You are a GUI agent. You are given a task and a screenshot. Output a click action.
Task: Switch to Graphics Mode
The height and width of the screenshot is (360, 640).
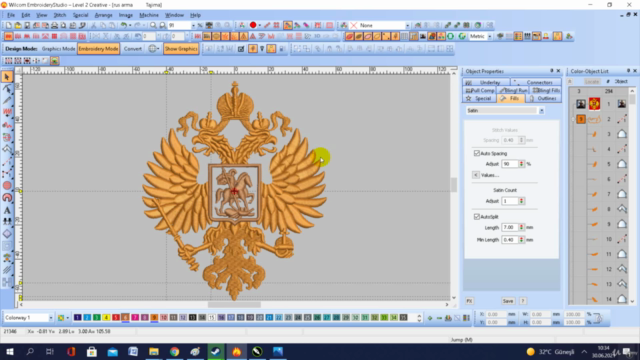(58, 49)
